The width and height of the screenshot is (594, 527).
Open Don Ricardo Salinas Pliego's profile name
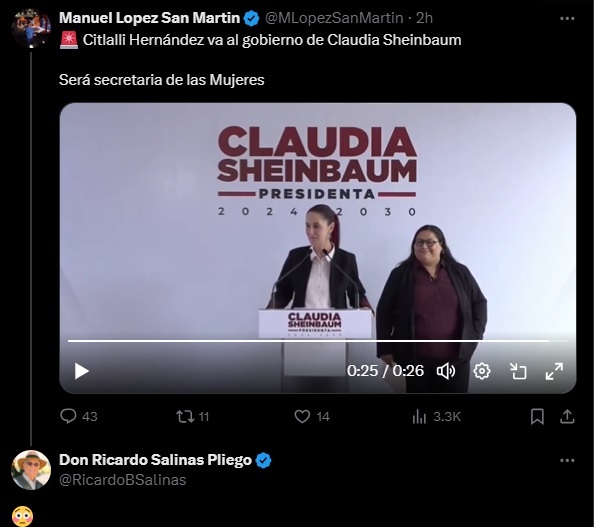pos(155,460)
